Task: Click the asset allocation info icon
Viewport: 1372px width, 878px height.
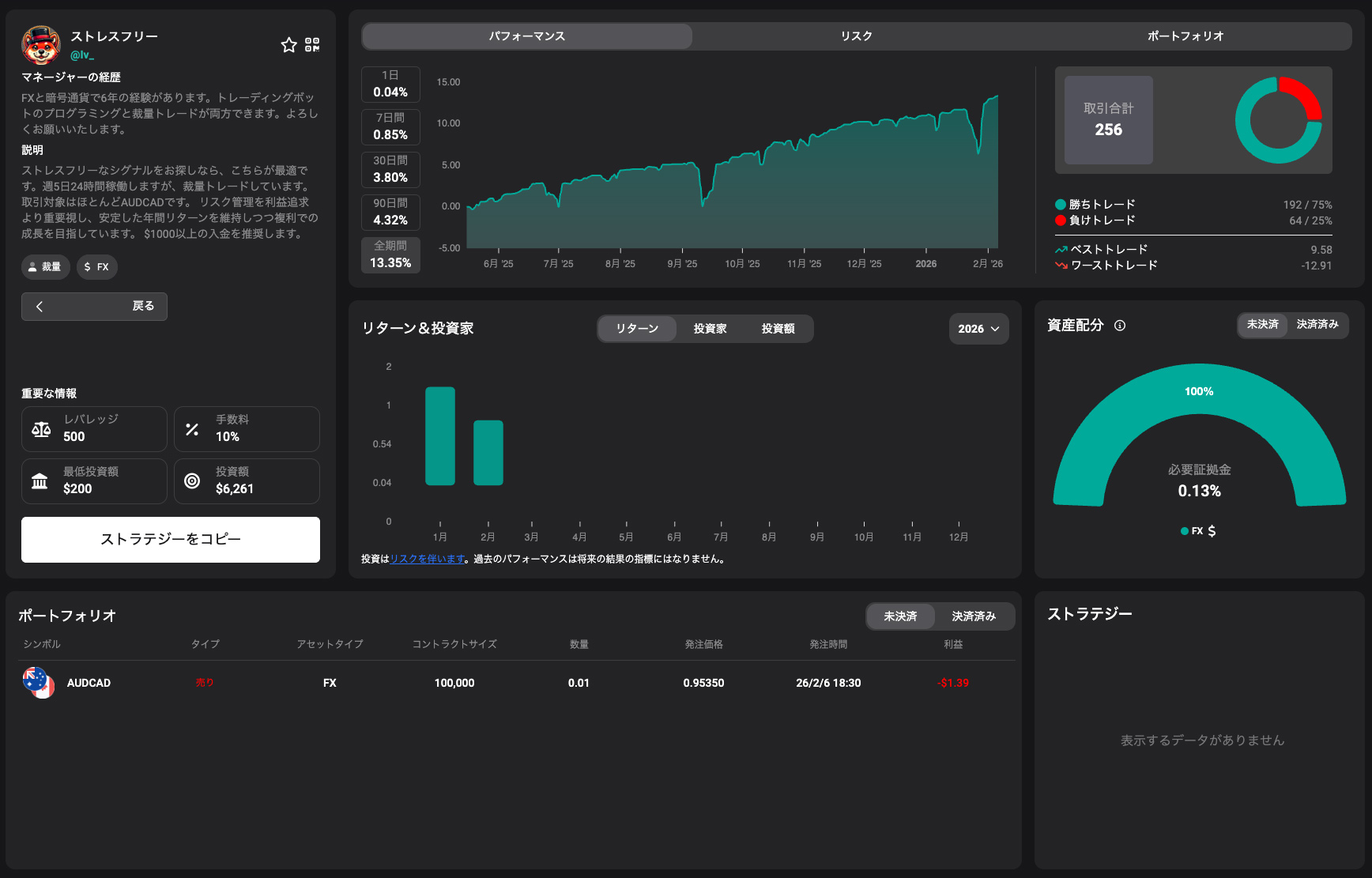Action: pyautogui.click(x=1119, y=326)
